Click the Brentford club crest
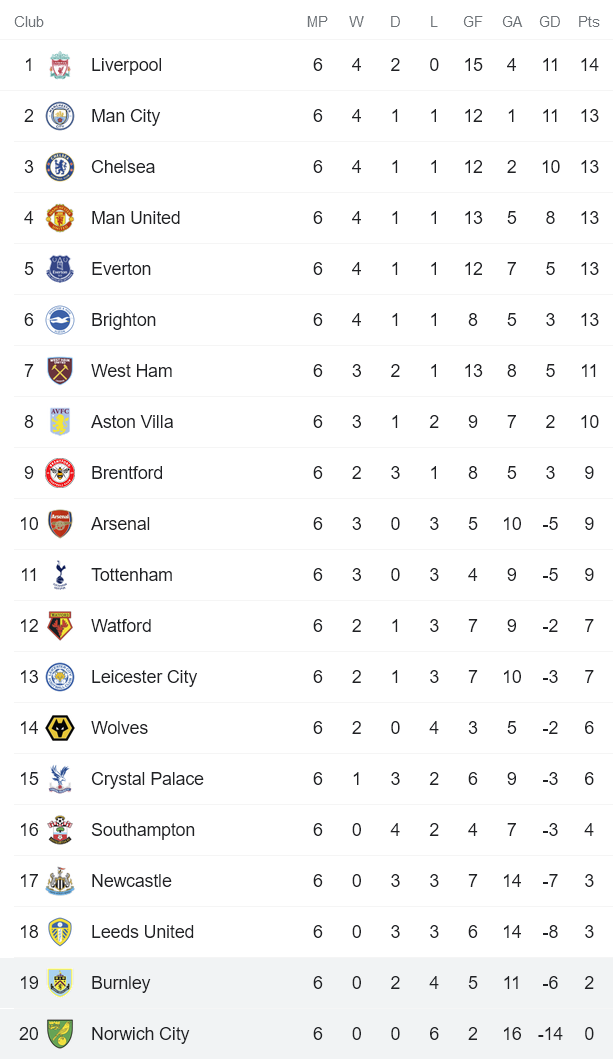Image resolution: width=613 pixels, height=1060 pixels. (x=60, y=473)
